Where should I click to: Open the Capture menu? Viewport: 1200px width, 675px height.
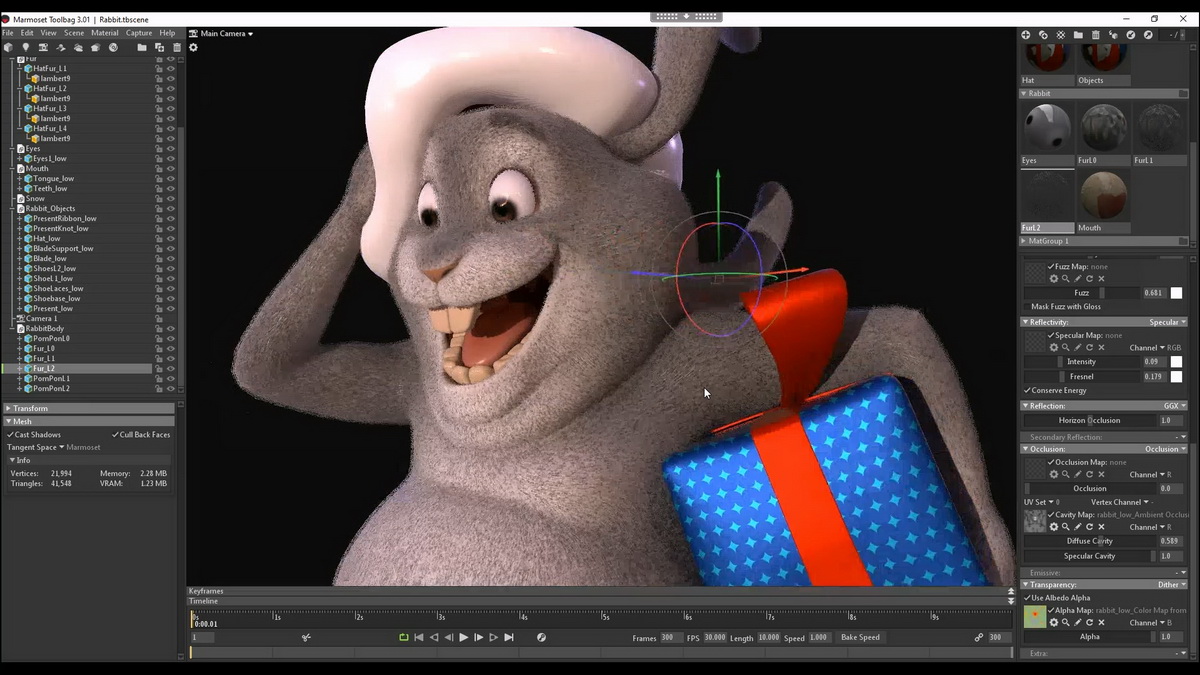139,33
